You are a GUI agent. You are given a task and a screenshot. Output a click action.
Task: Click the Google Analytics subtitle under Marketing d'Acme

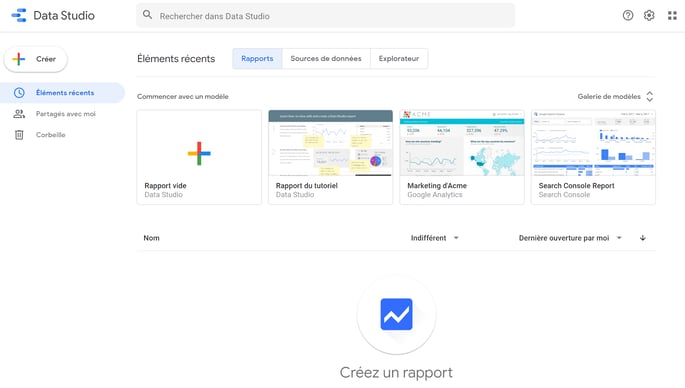[x=435, y=195]
